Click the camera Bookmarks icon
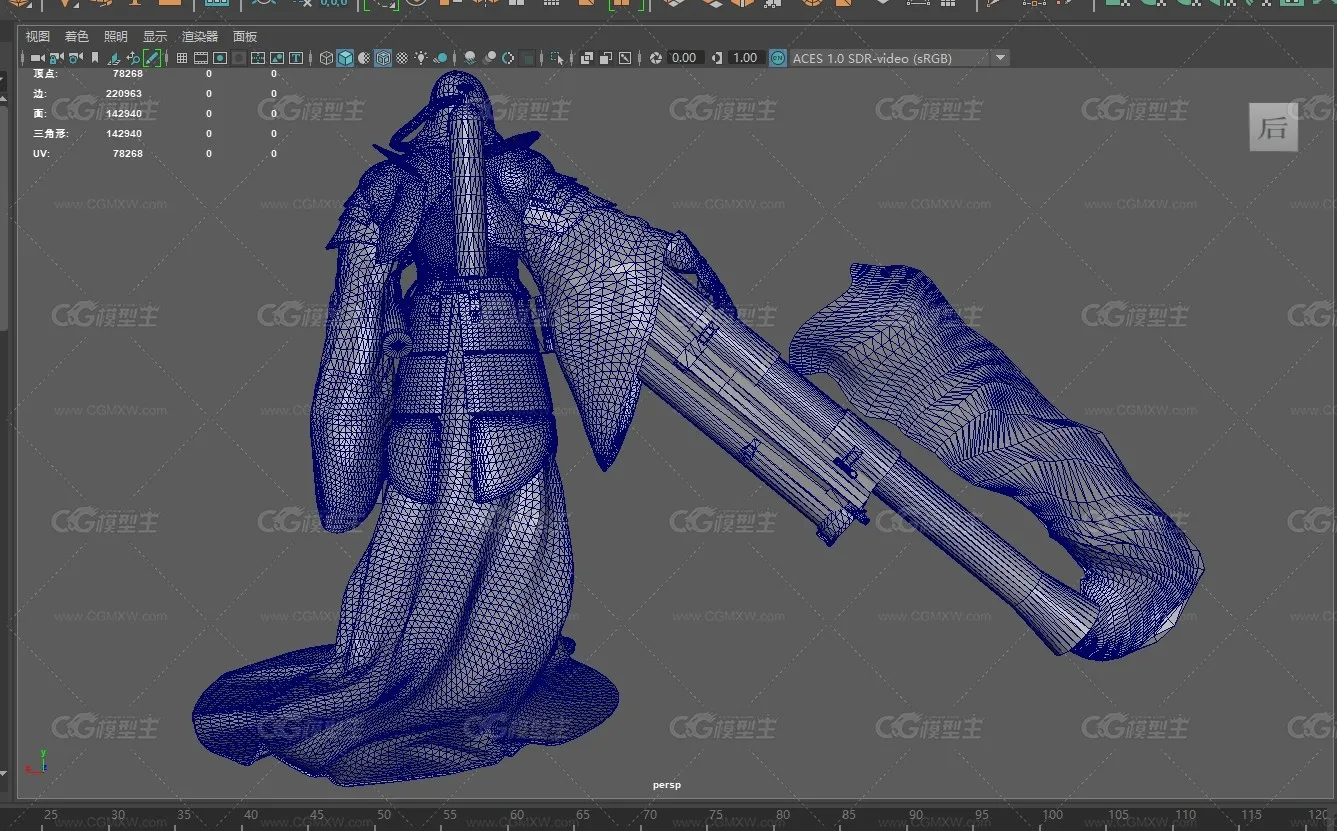Screen dimensions: 1337x831 coord(95,58)
